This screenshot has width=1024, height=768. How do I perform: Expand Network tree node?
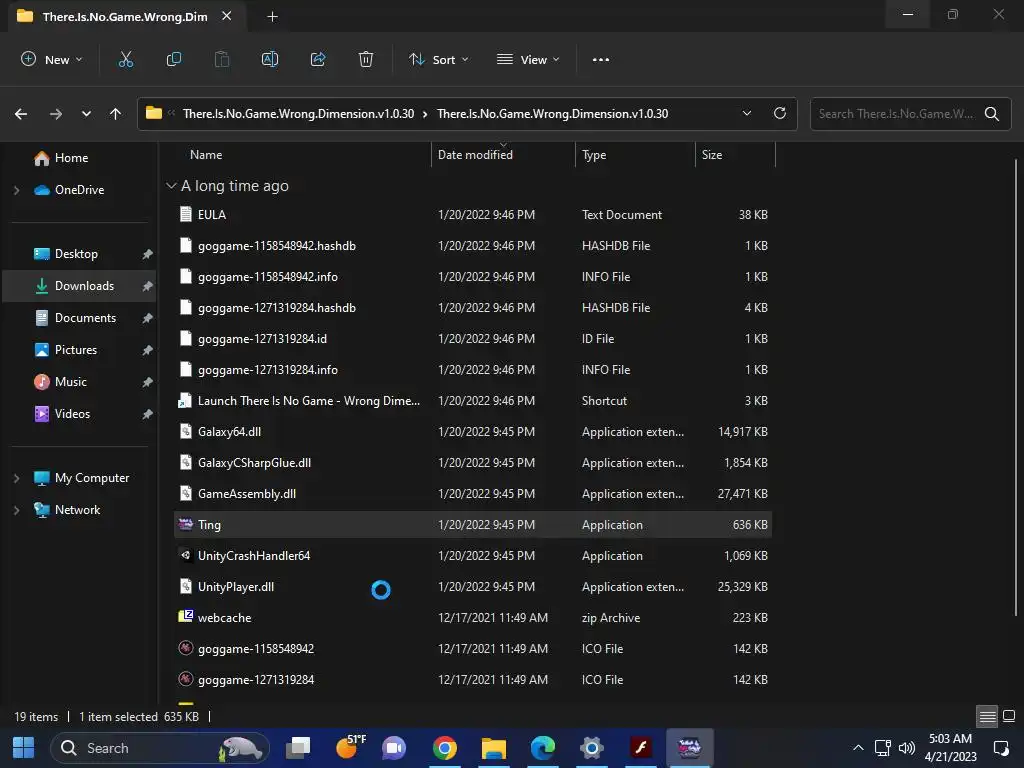[x=16, y=510]
